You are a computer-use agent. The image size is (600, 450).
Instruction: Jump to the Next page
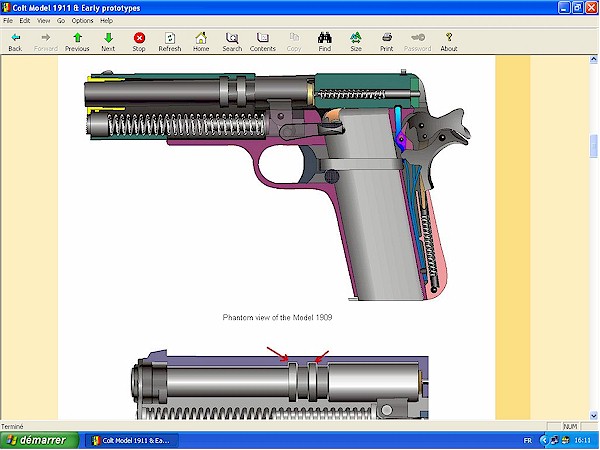(x=108, y=42)
